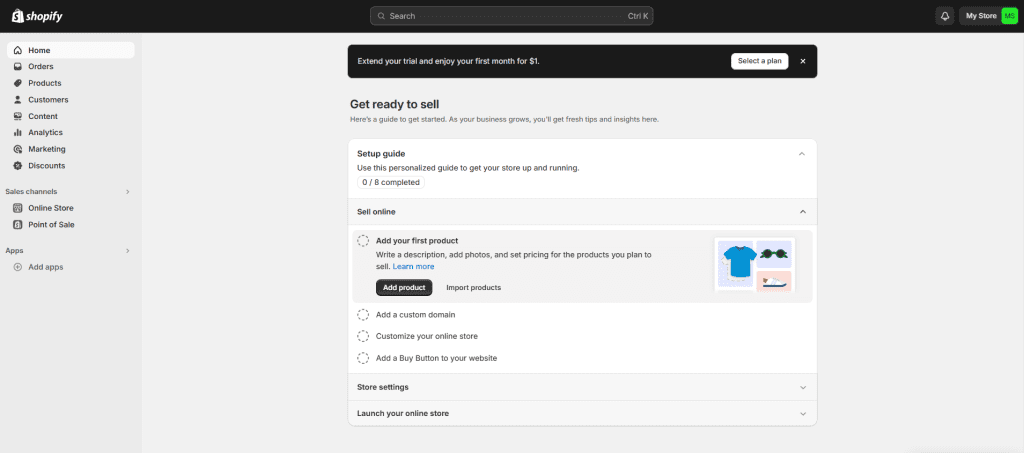Check off Add a Buy Button circle
The image size is (1024, 453).
[363, 358]
